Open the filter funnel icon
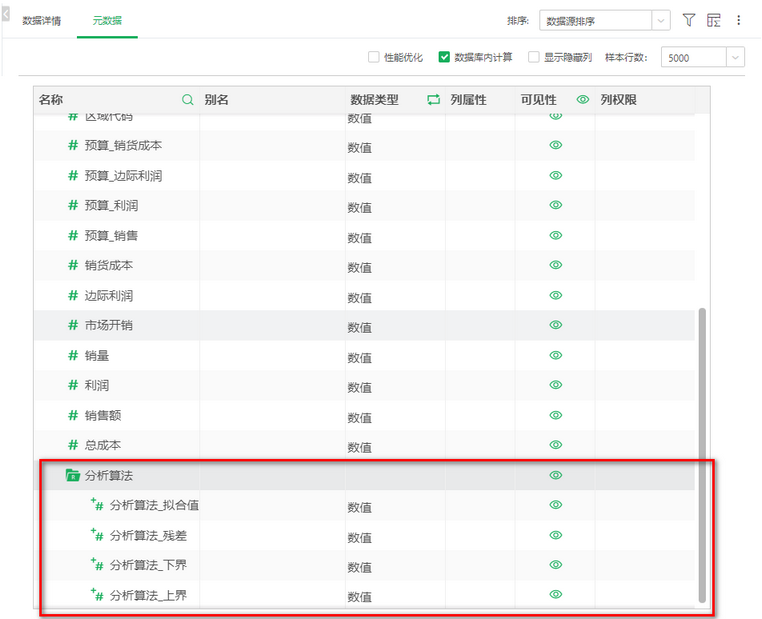The image size is (762, 619). click(x=689, y=20)
